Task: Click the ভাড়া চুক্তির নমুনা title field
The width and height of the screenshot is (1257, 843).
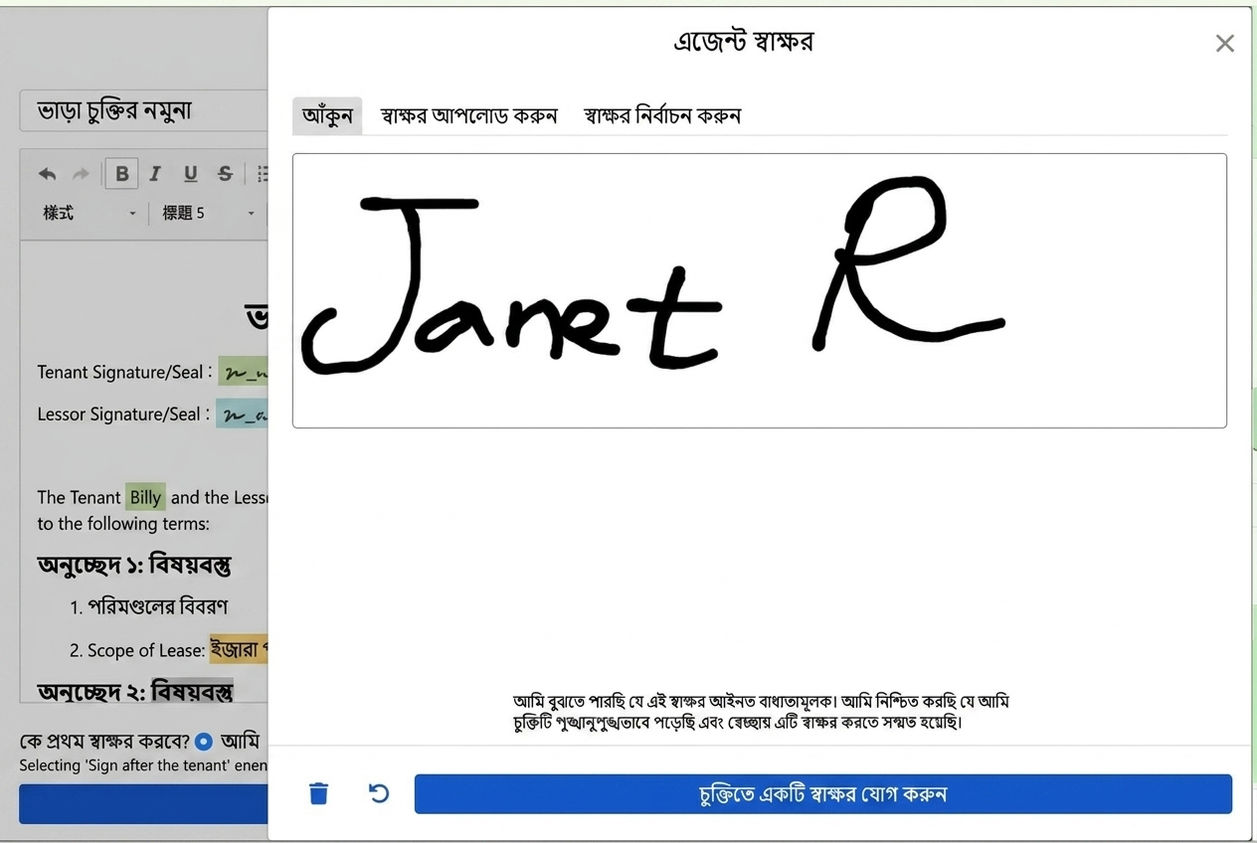Action: pyautogui.click(x=143, y=111)
